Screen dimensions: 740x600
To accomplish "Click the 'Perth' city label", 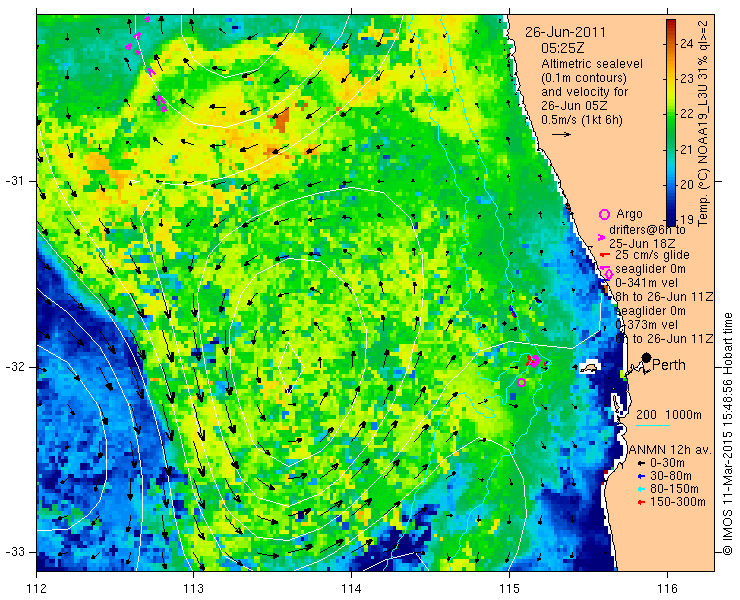I will click(x=669, y=365).
